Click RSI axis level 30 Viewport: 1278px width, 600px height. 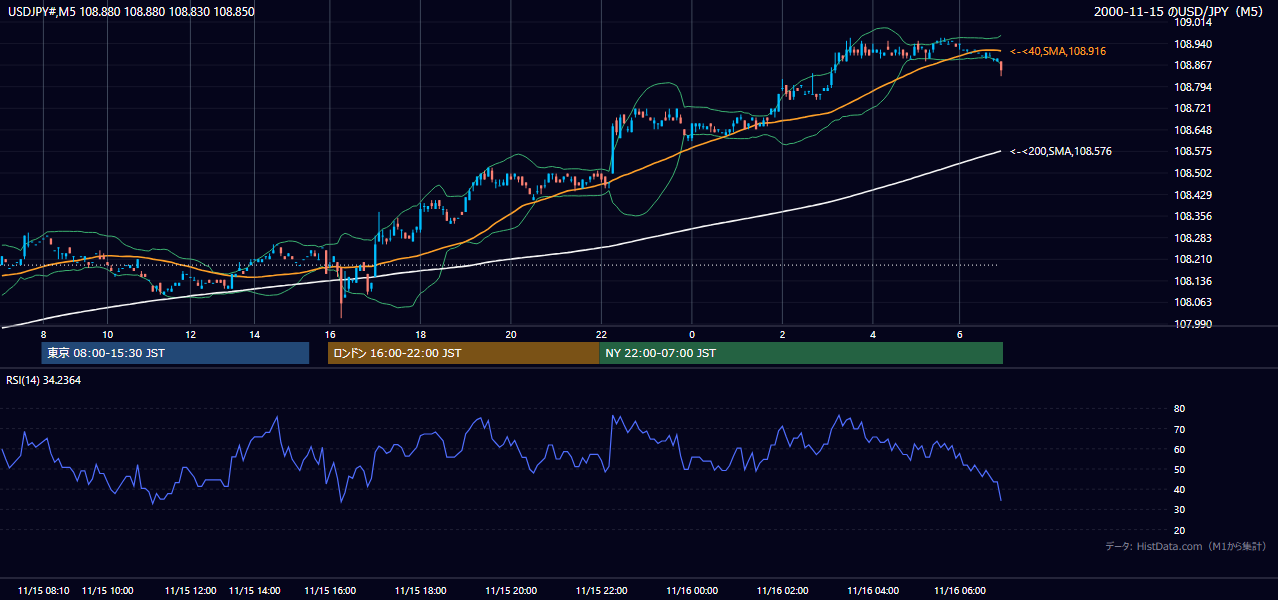tap(1179, 511)
